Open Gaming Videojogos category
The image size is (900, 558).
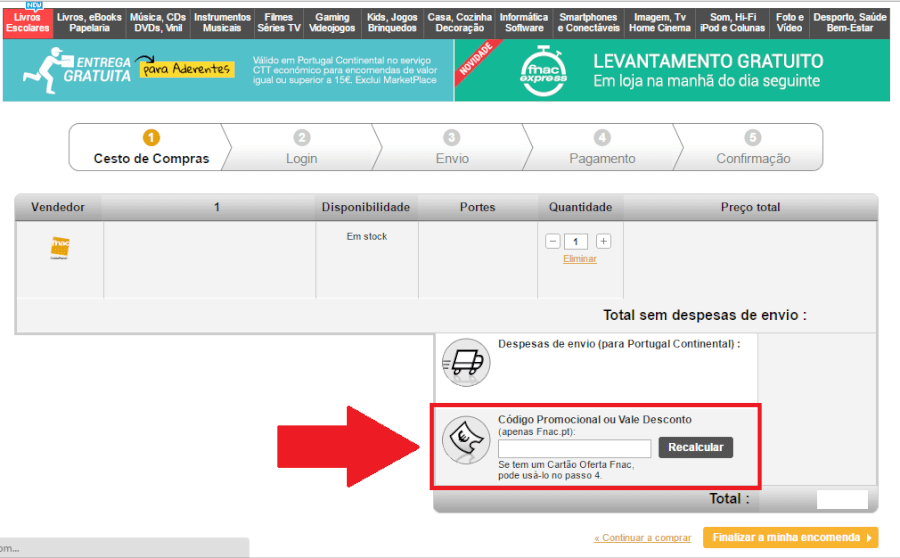(332, 23)
